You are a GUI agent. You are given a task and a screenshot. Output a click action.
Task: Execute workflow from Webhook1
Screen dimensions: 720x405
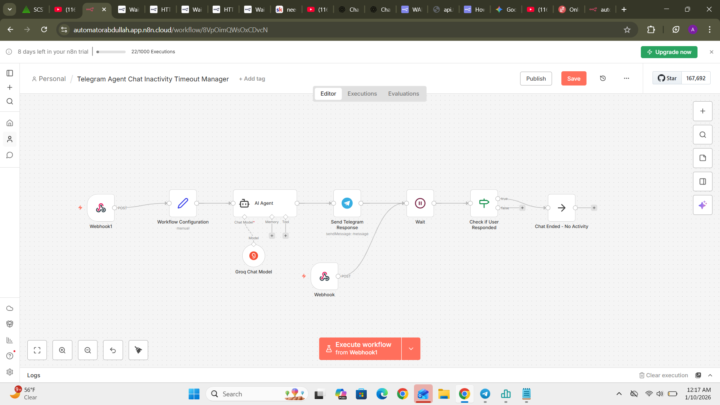click(x=360, y=349)
